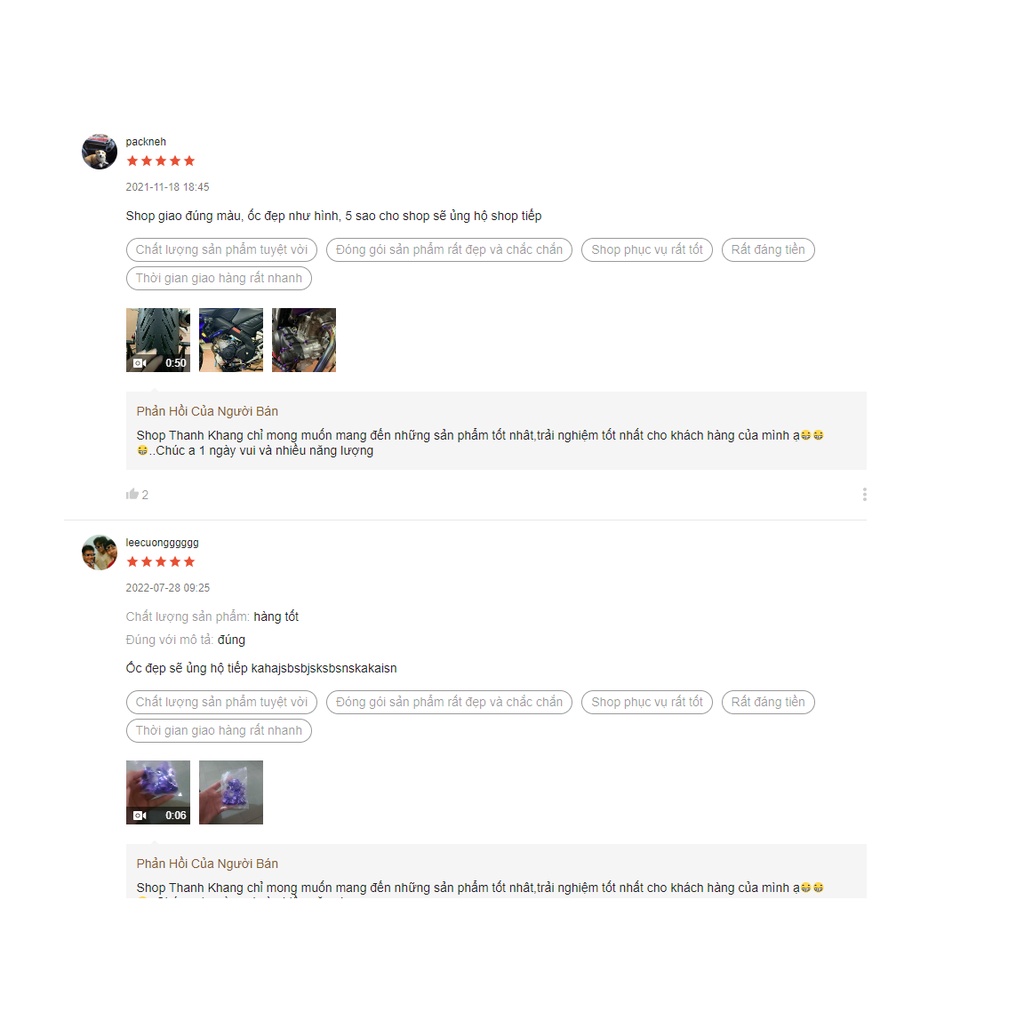The height and width of the screenshot is (1024, 1024).
Task: Click 'Thời gian giao hàng rất nhanh' tag in second review
Action: click(x=219, y=731)
